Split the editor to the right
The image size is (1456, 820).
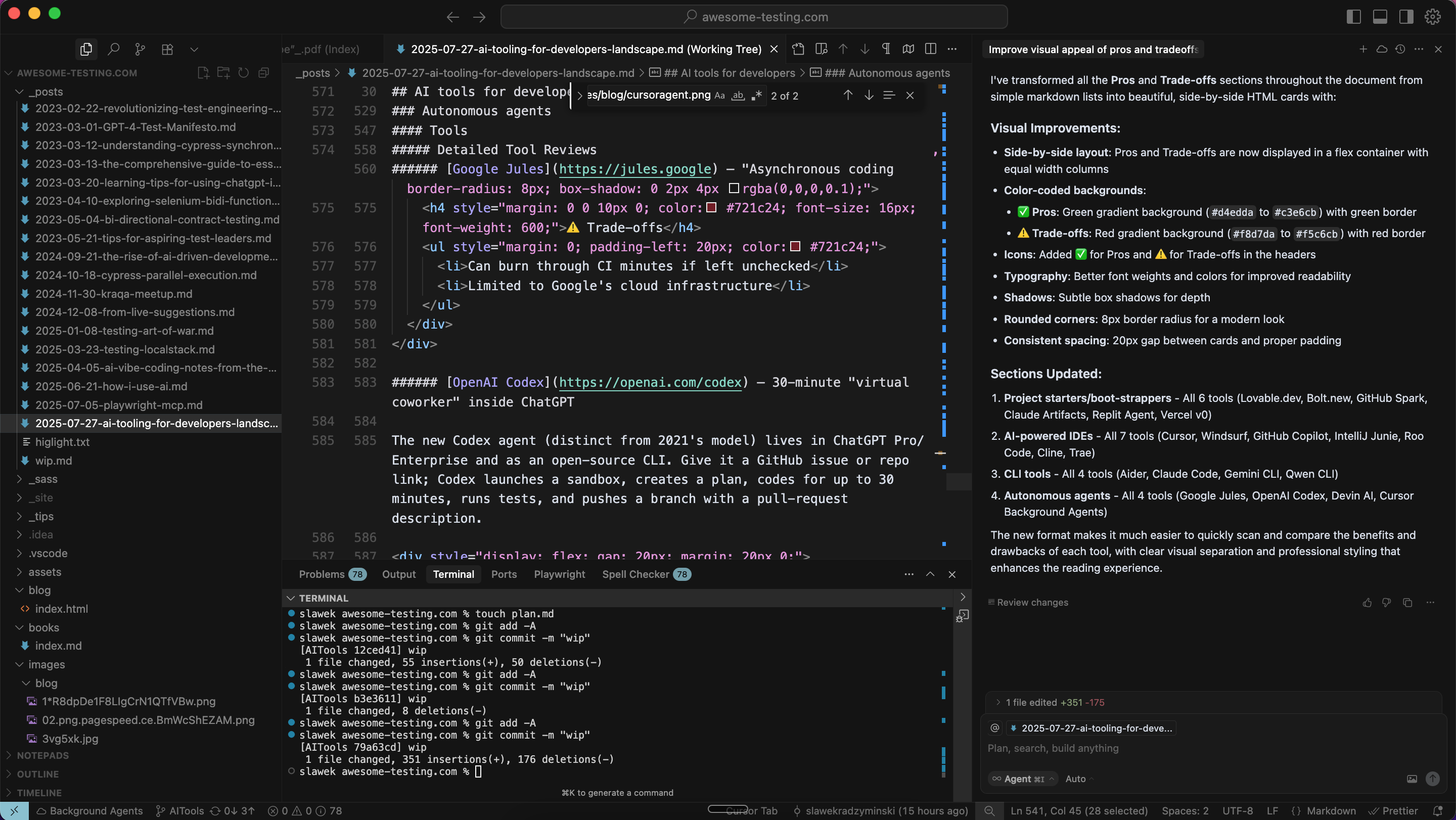(x=930, y=49)
